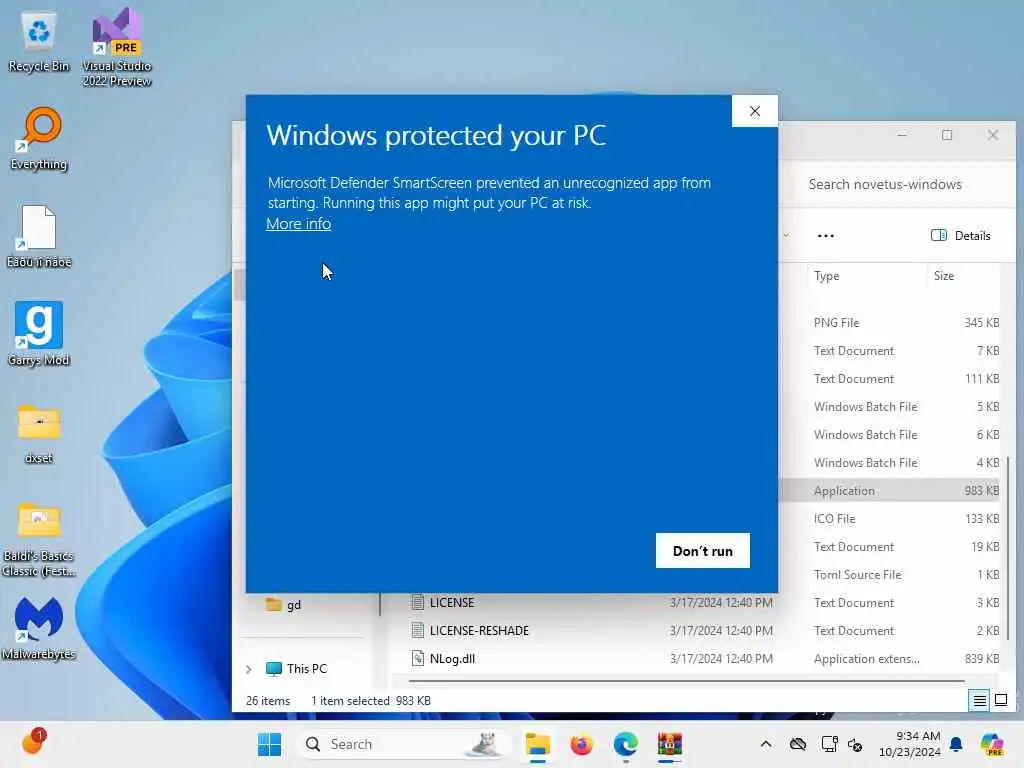Click the horizontal scrollbar in Explorer

click(686, 681)
